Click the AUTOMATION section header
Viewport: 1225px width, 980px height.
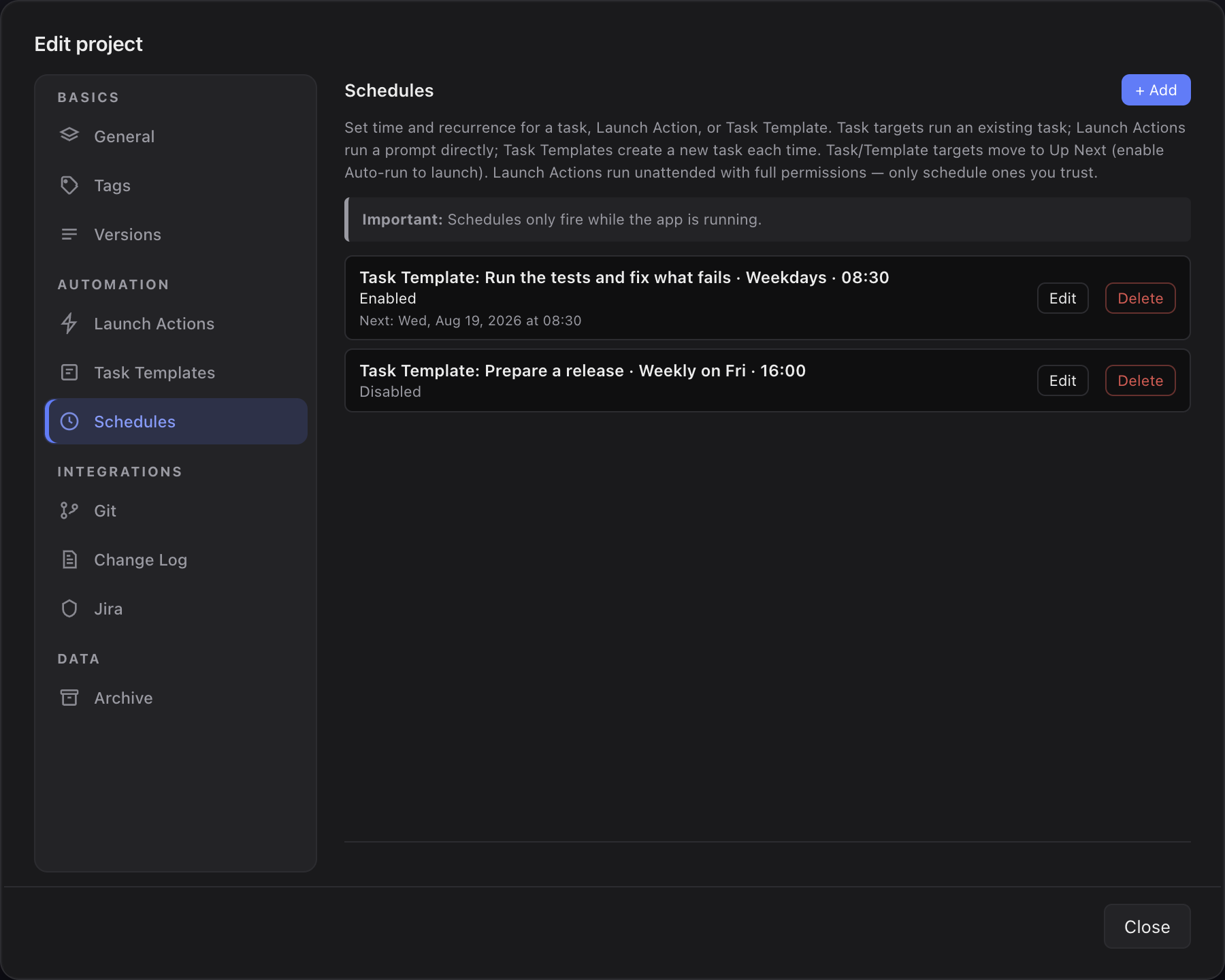[113, 284]
